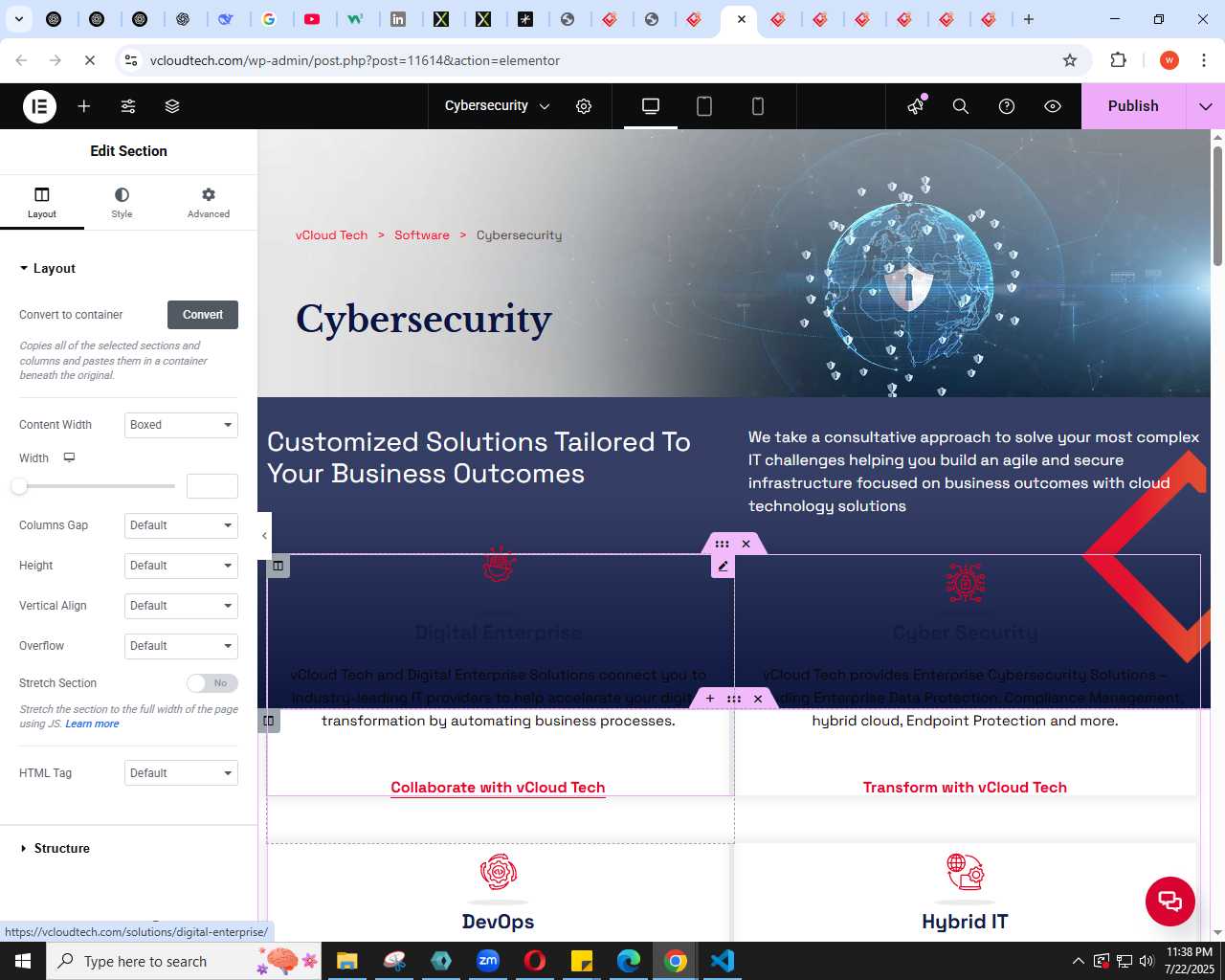The height and width of the screenshot is (980, 1225).
Task: Click the lower section drag handle
Action: [734, 699]
